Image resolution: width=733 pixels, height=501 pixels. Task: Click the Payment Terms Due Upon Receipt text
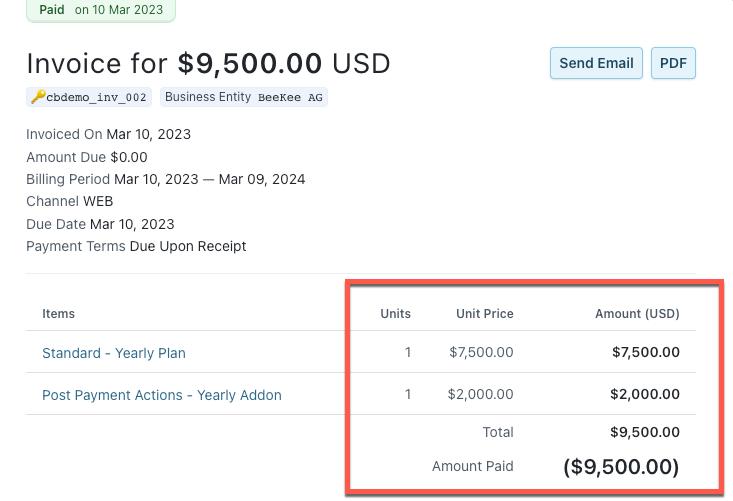187,246
